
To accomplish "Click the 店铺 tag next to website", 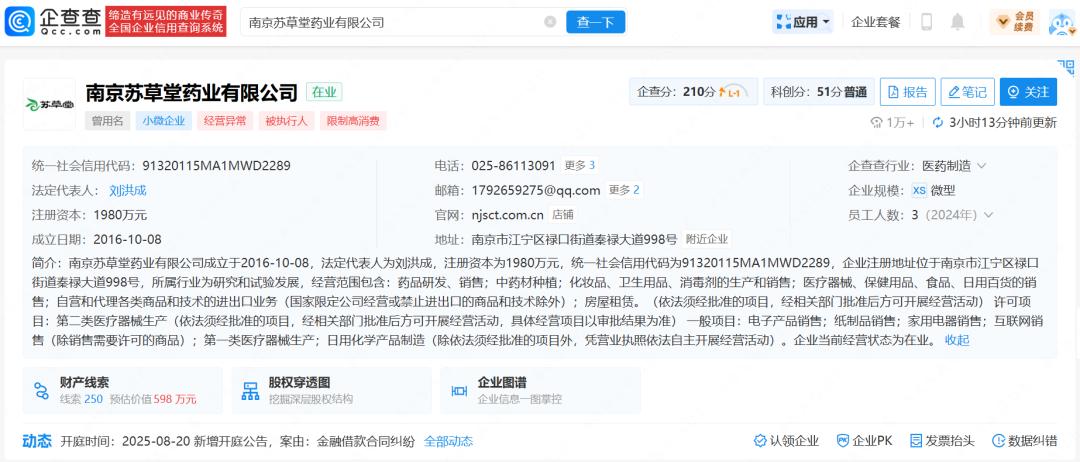I will click(x=563, y=215).
